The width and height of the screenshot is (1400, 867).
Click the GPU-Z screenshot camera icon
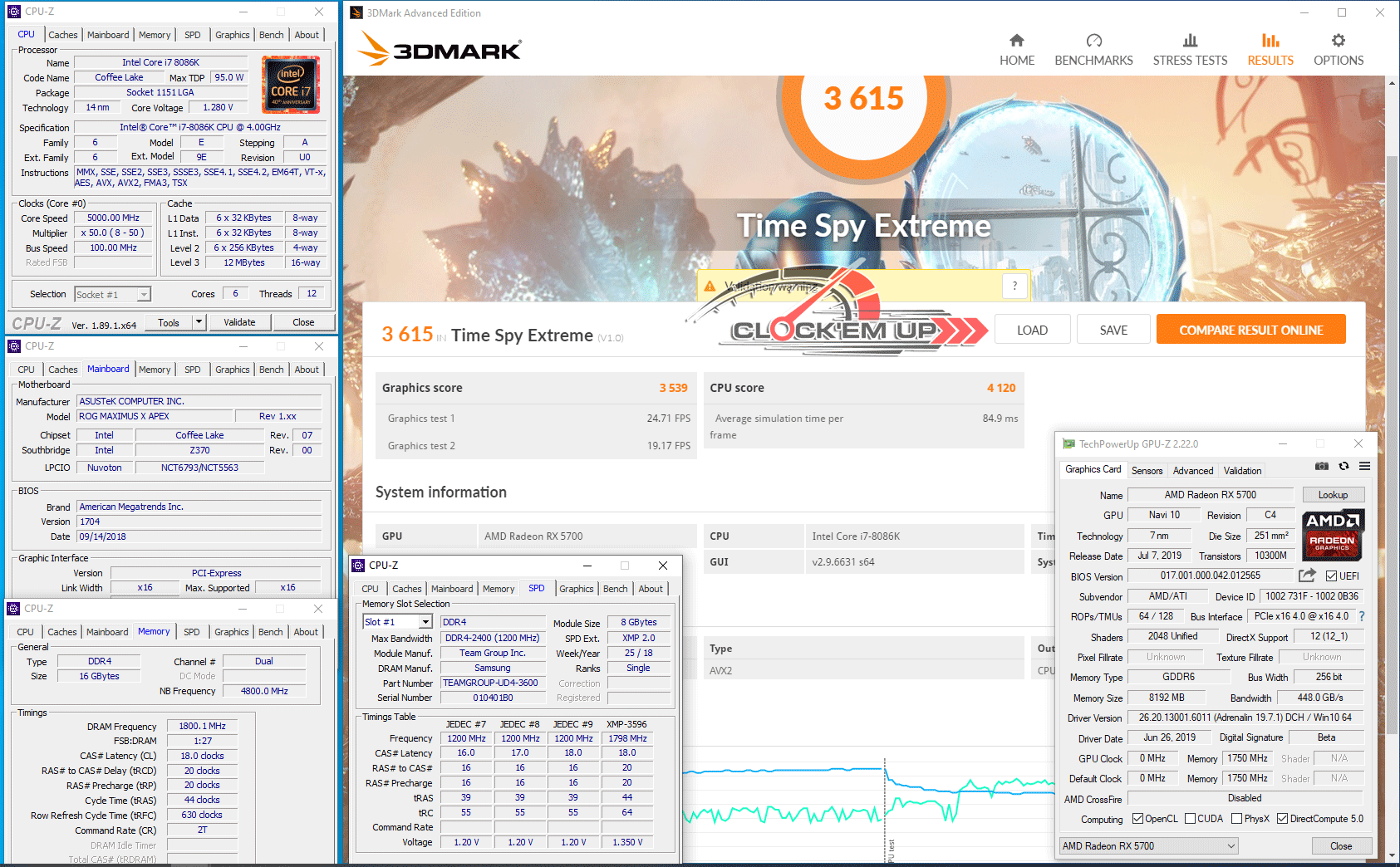[1322, 467]
